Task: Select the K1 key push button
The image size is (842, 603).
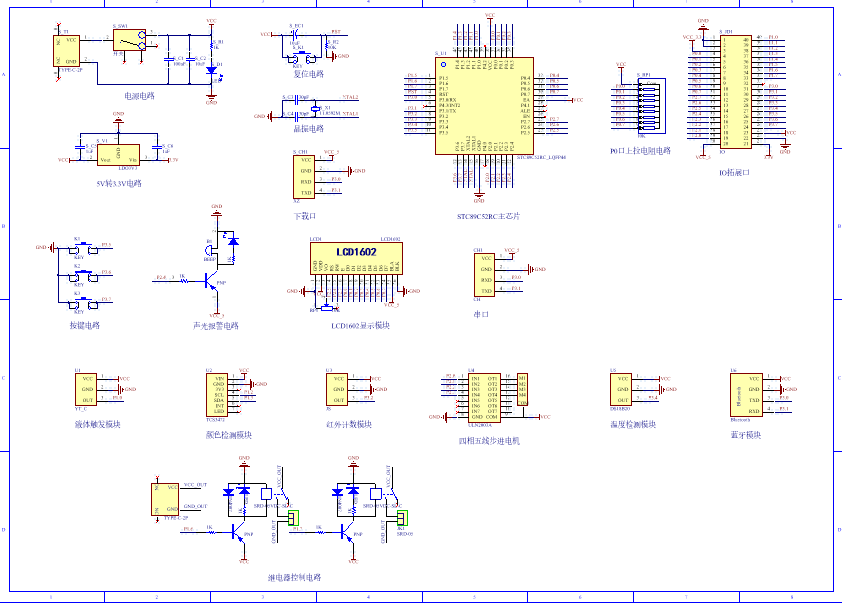Action: point(82,249)
